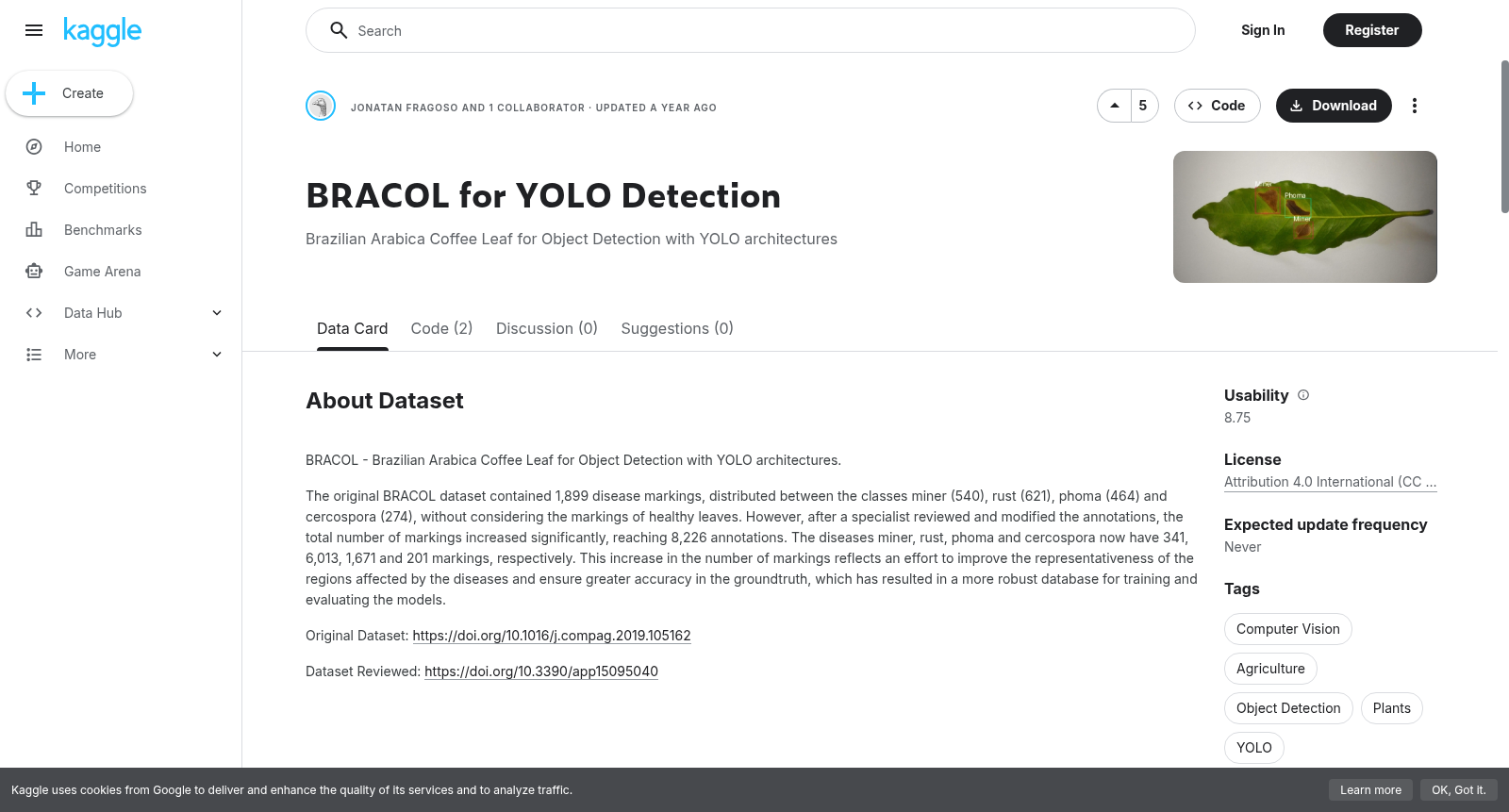
Task: Open the Original Dataset DOI link
Action: click(x=552, y=636)
